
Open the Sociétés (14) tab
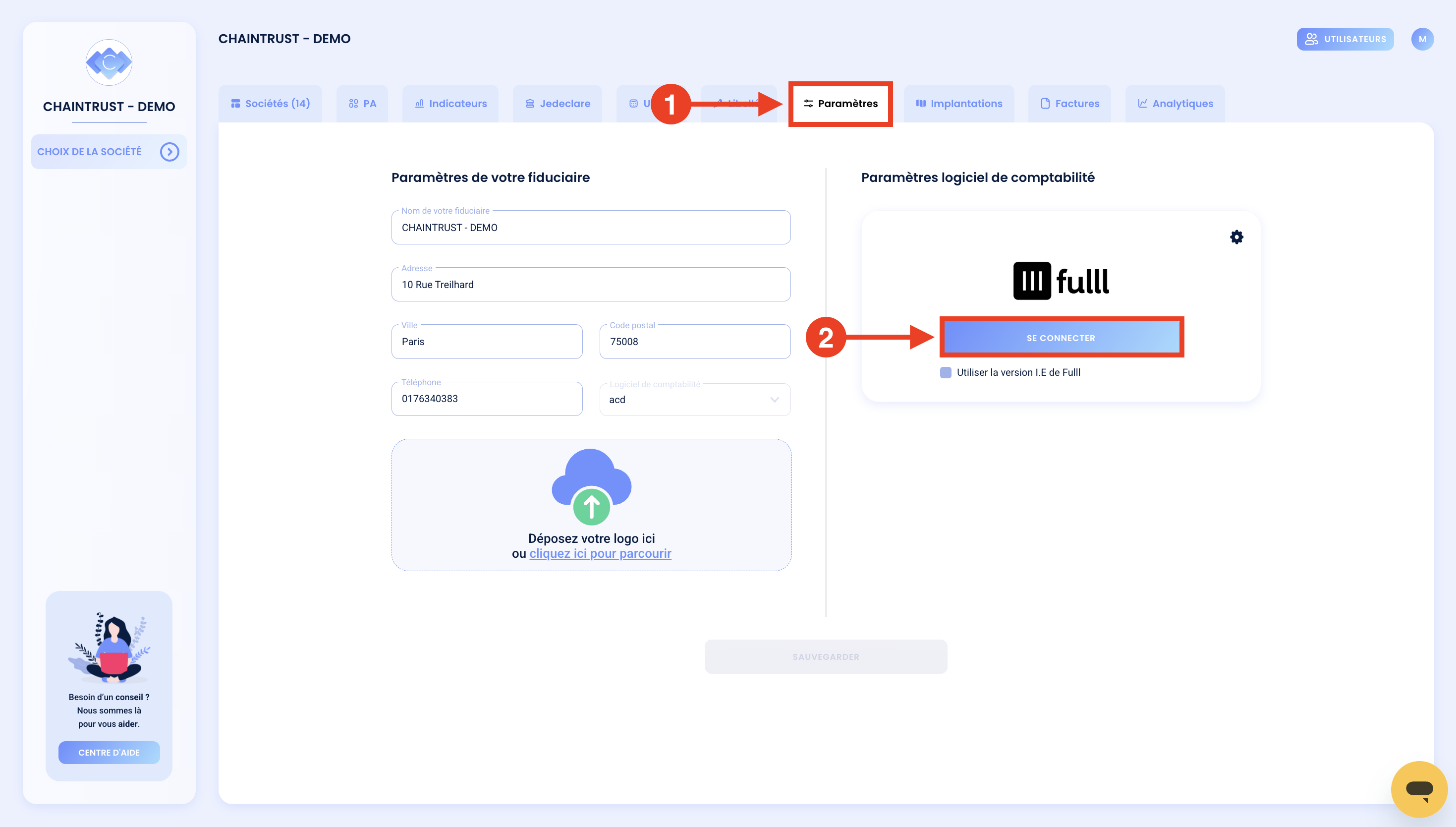(270, 103)
